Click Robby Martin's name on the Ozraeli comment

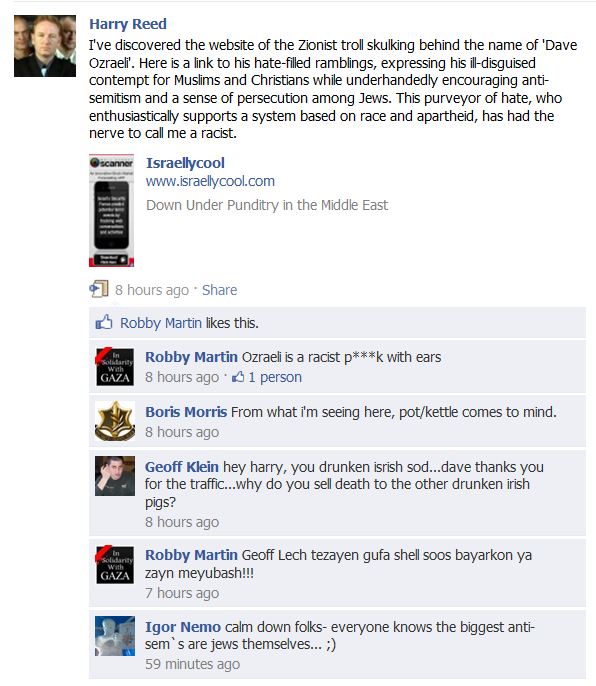[191, 357]
